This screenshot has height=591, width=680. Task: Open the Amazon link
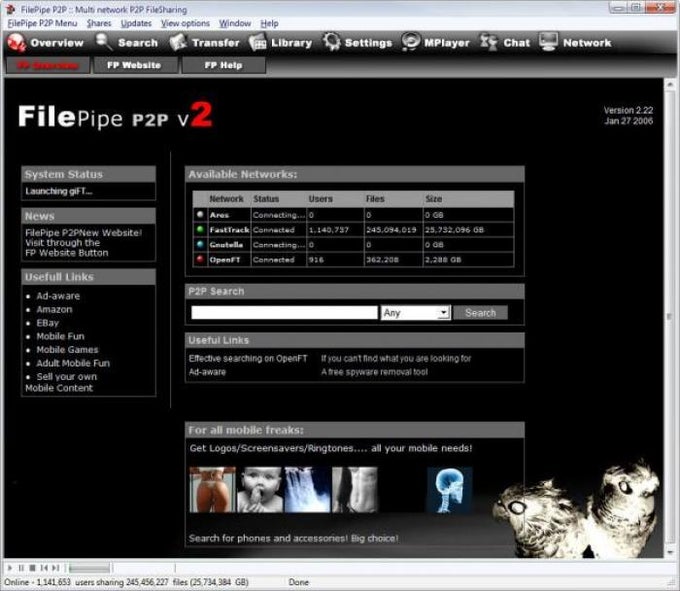(54, 309)
